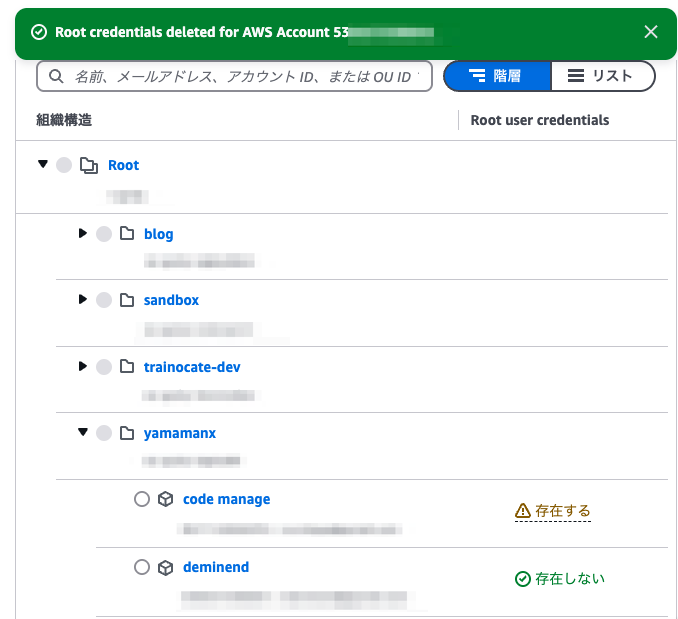
Task: Open the code manage account link
Action: tap(227, 499)
